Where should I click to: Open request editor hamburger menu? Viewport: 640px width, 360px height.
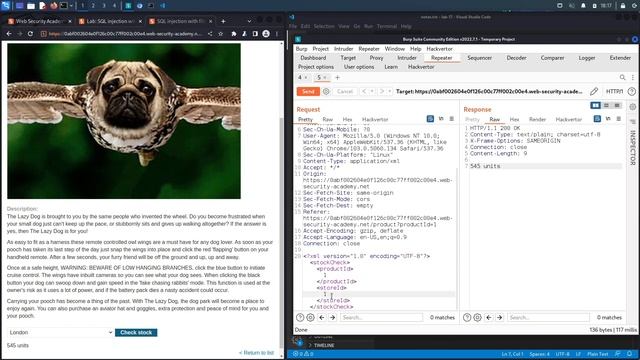point(451,118)
